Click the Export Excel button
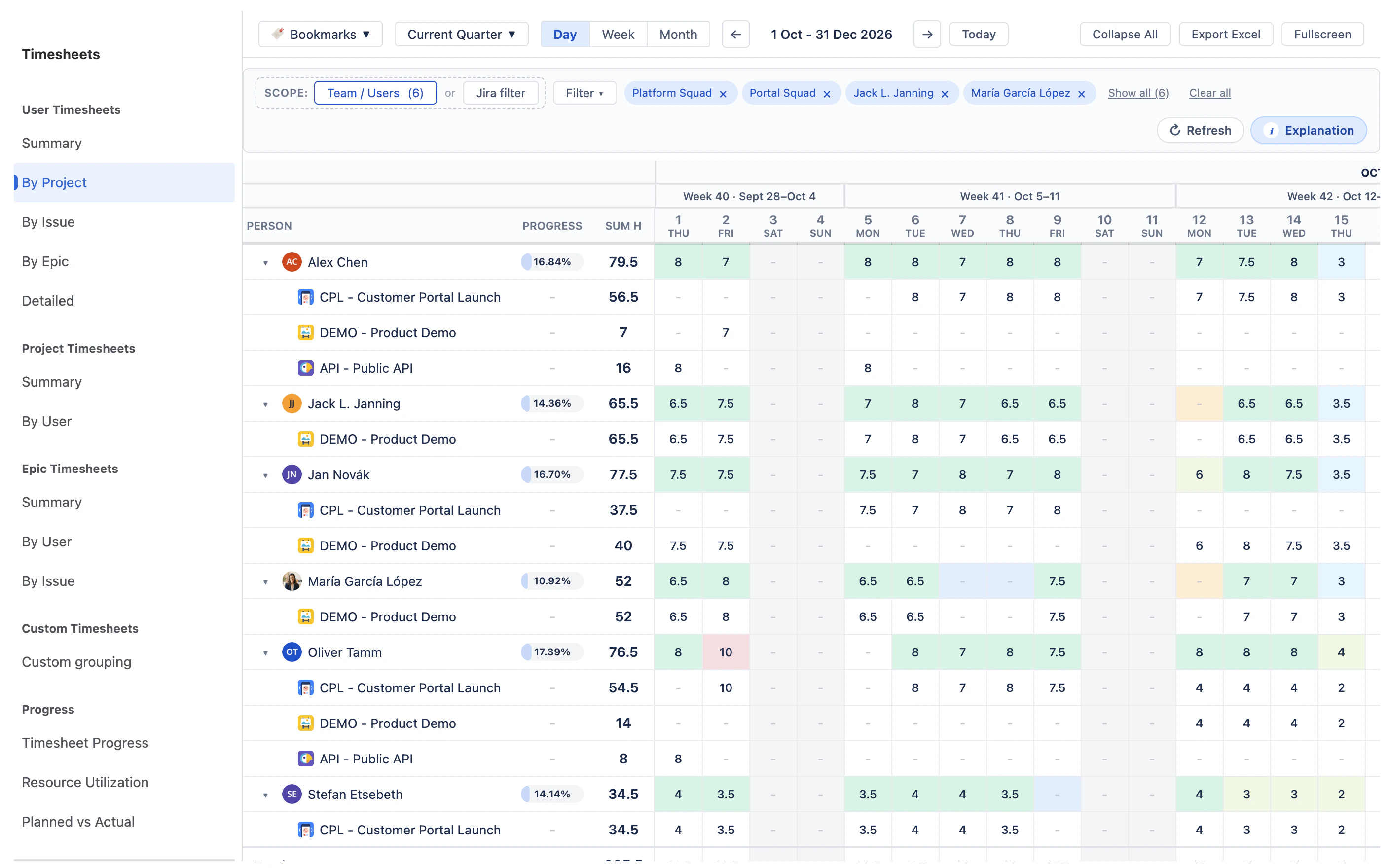Screen dimensions: 1388x868 click(1226, 35)
